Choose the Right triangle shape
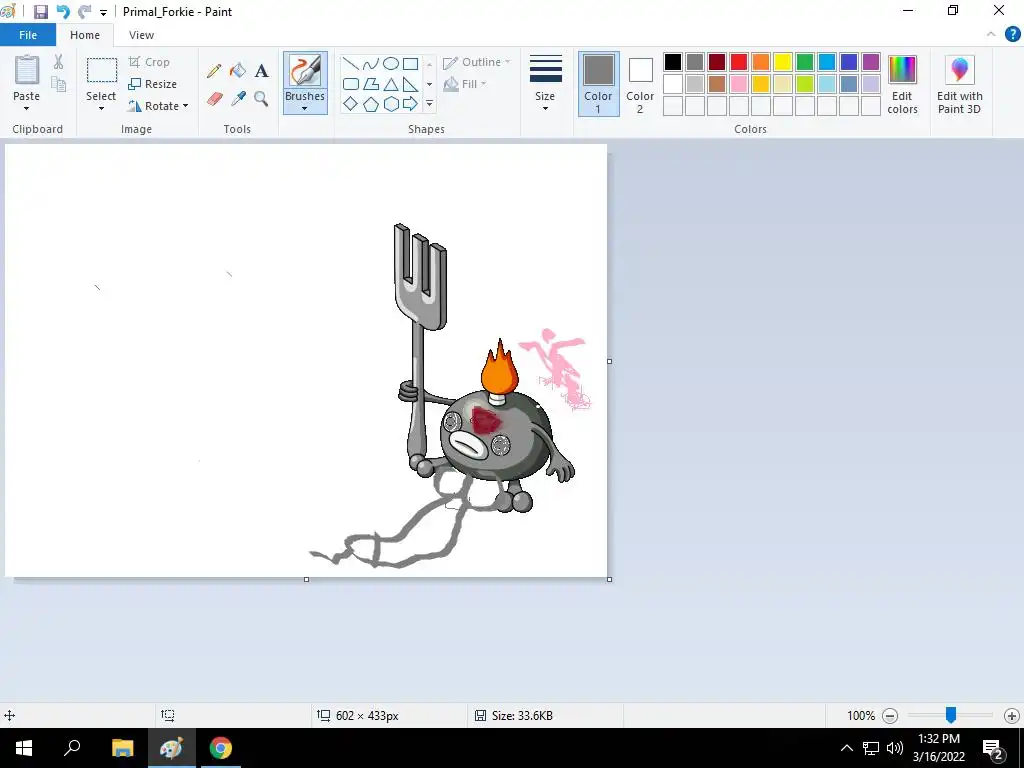The height and width of the screenshot is (768, 1024). [x=410, y=84]
